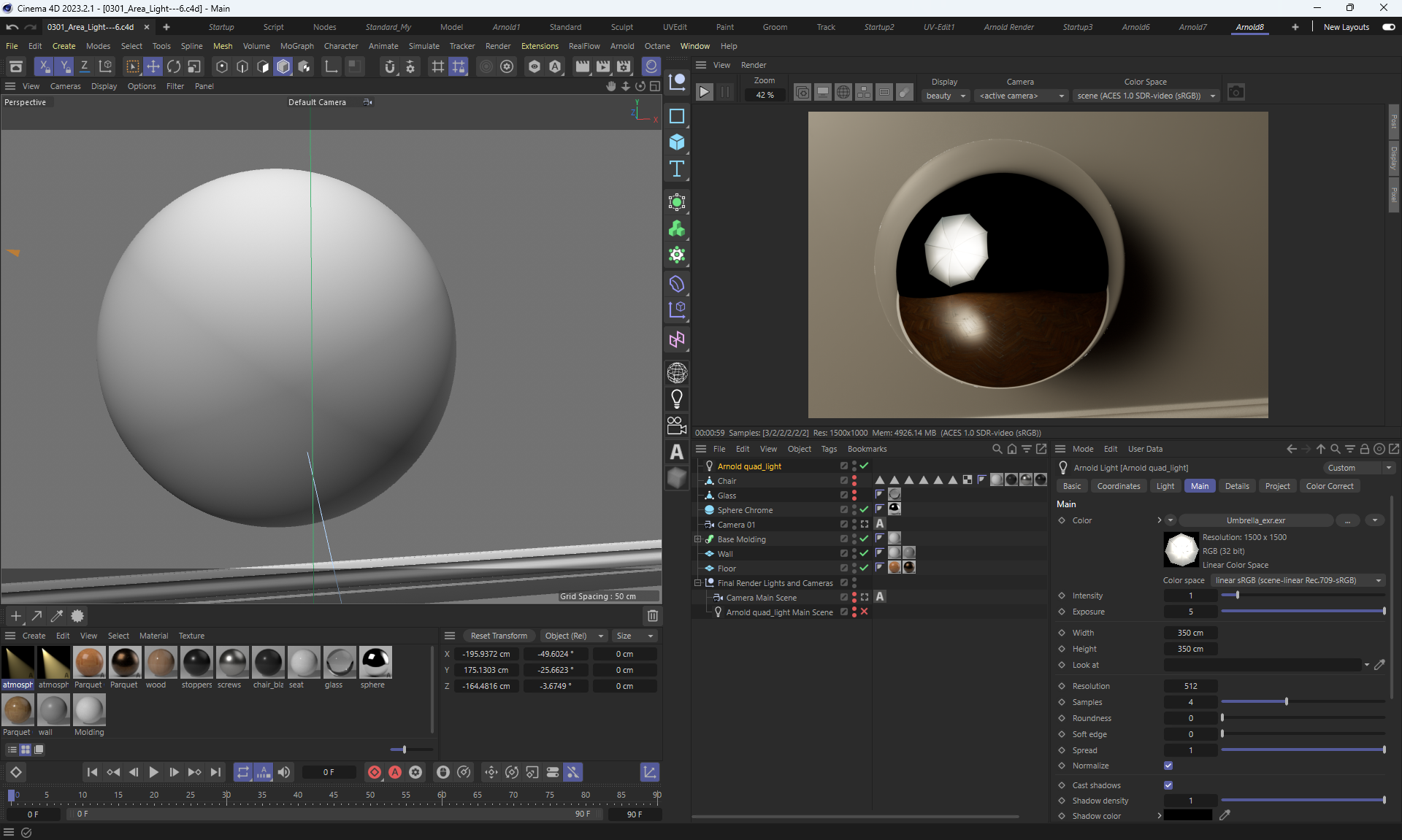Toggle the New Layouts switch

1388,27
